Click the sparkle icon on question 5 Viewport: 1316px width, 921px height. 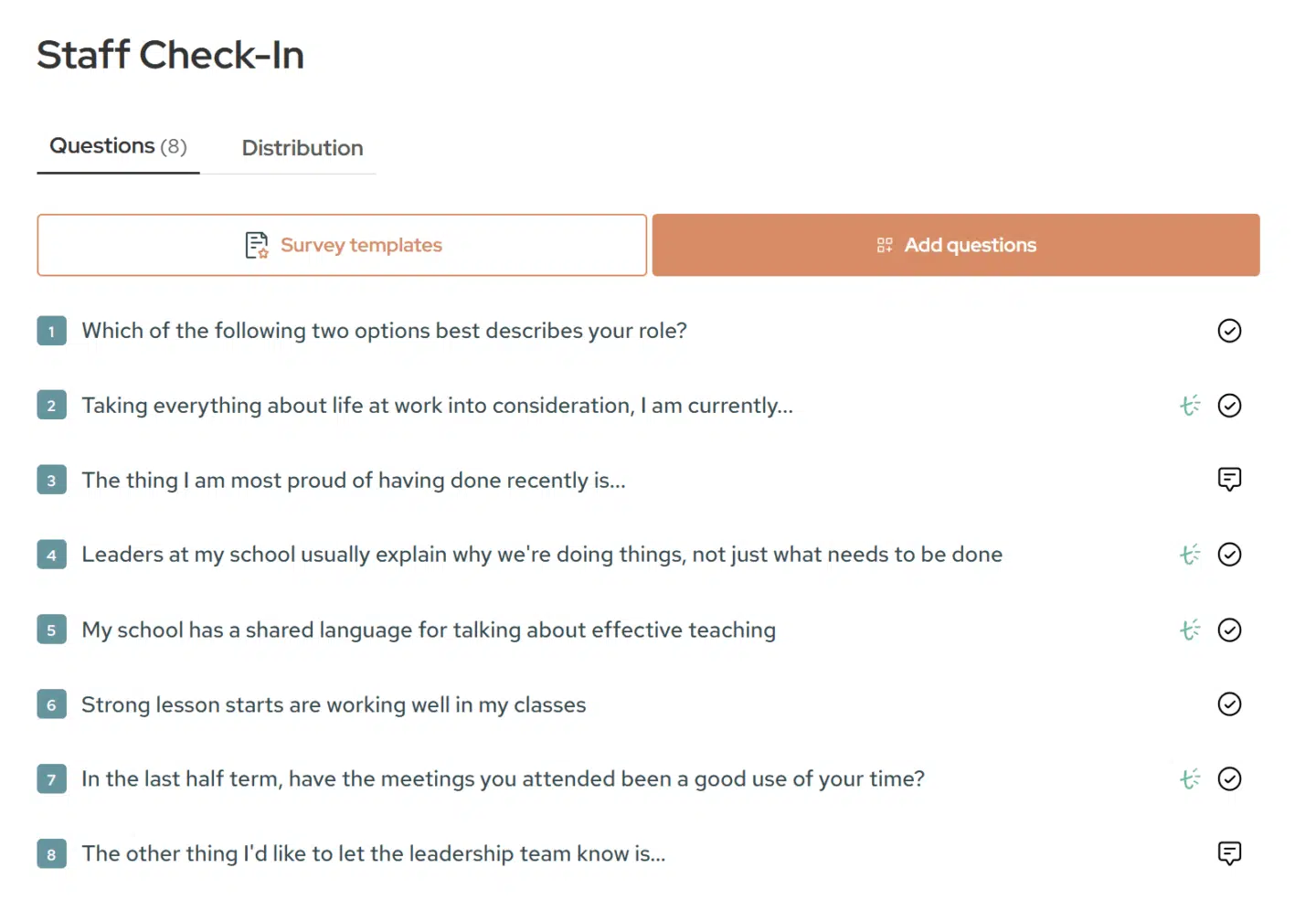[x=1189, y=630]
